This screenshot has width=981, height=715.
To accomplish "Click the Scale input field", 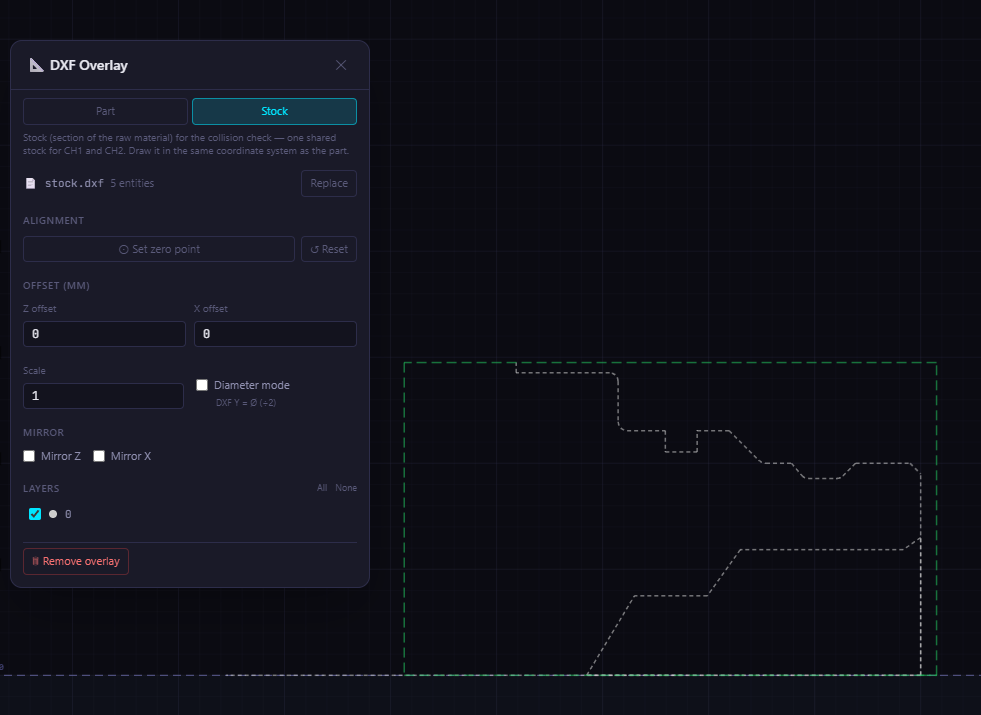I will pyautogui.click(x=103, y=396).
